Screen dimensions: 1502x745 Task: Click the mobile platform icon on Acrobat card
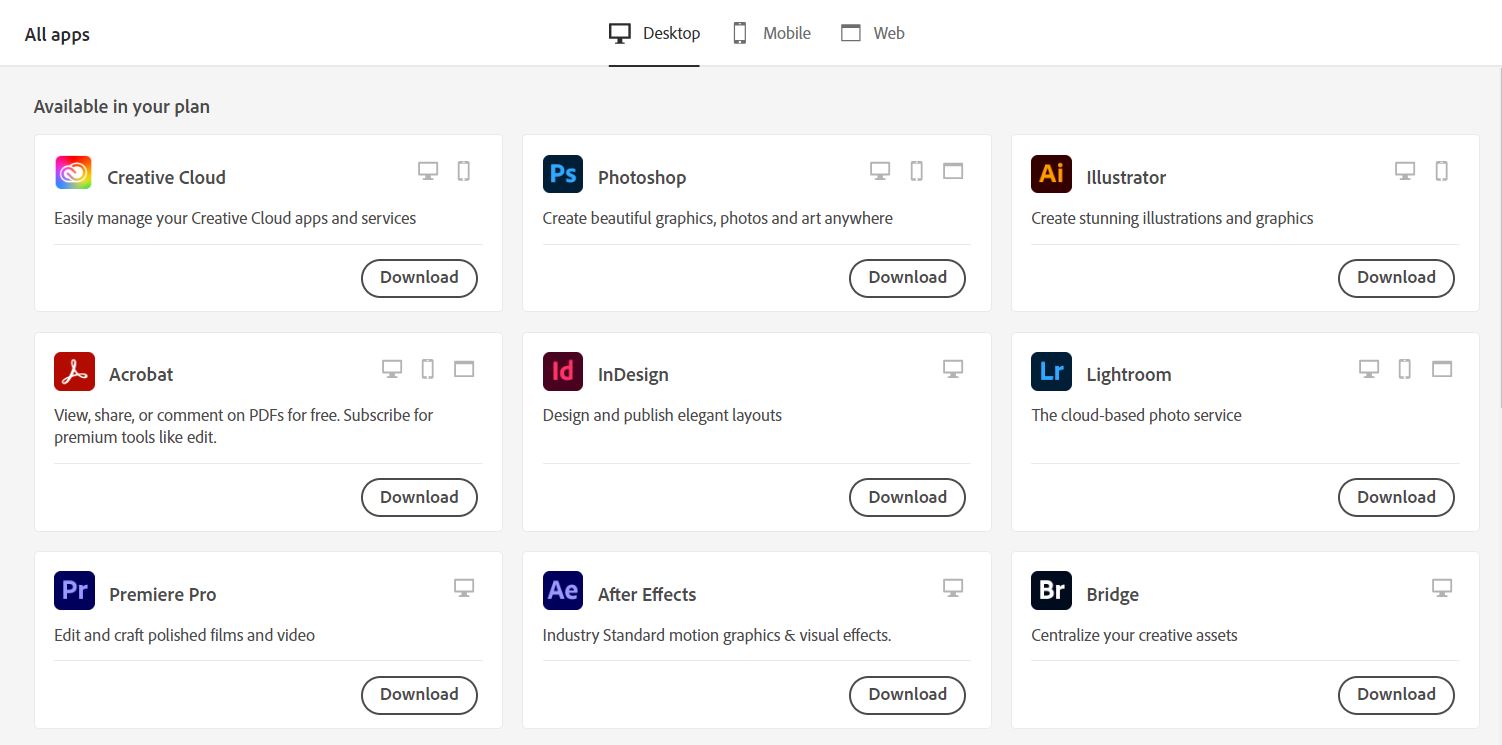(x=428, y=369)
